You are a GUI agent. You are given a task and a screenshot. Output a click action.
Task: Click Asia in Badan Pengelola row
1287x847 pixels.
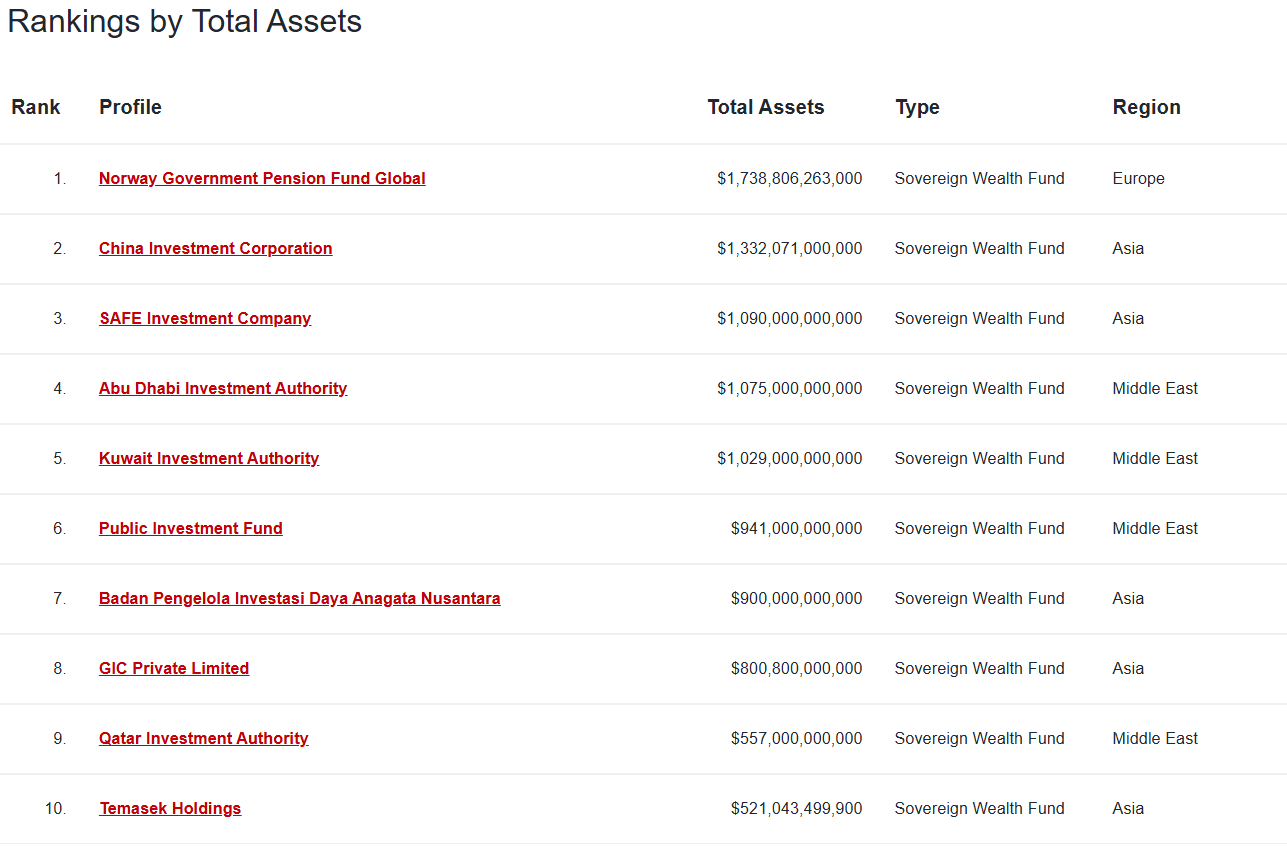(1128, 598)
